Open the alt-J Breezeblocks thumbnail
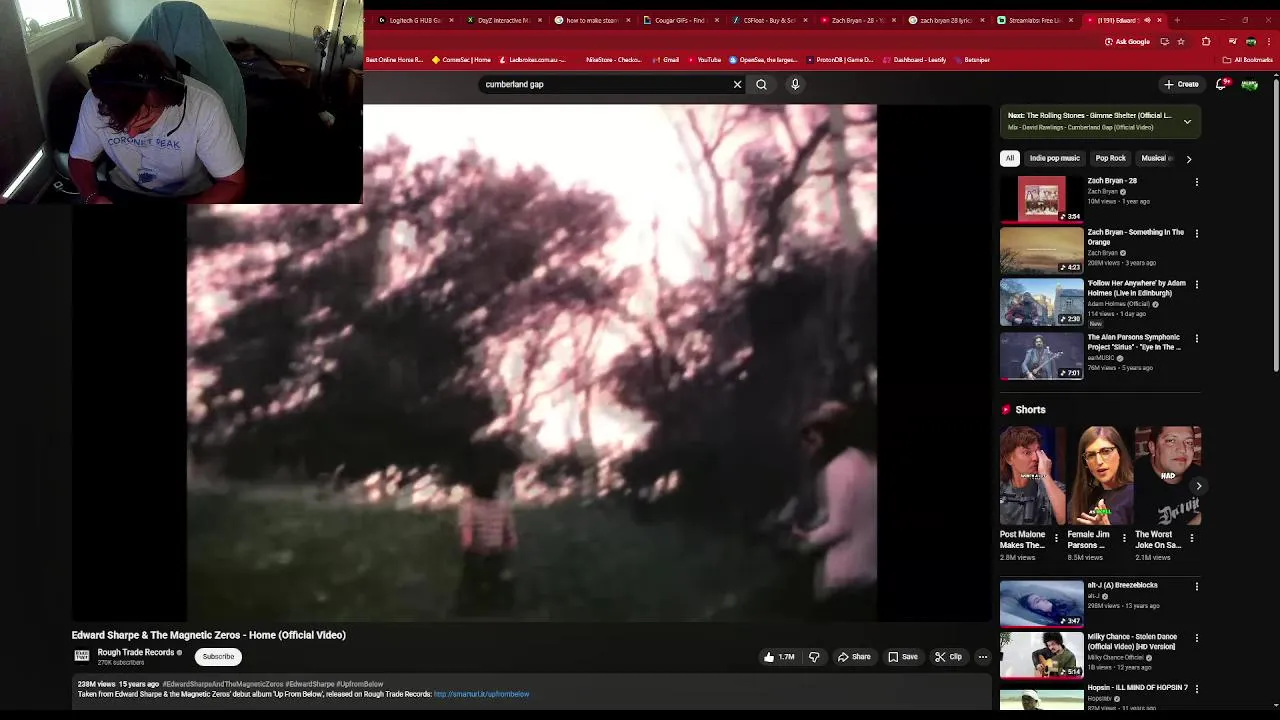Screen dimensions: 1280x720 [x=1042, y=603]
